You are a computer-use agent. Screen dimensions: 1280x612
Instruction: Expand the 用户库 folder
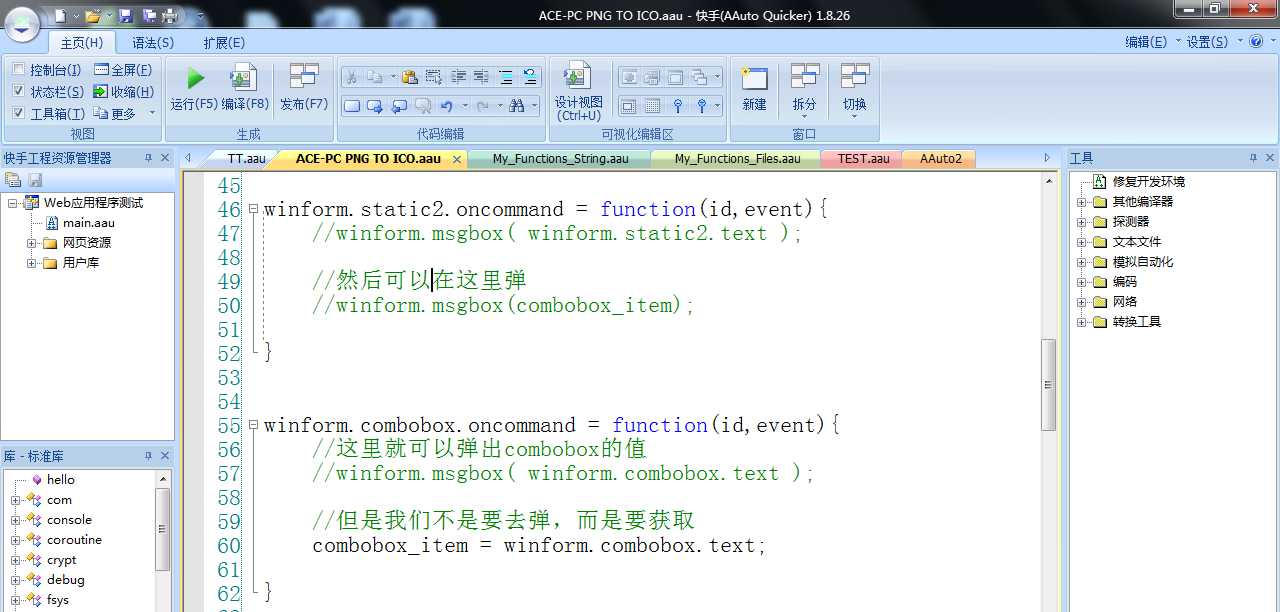32,263
